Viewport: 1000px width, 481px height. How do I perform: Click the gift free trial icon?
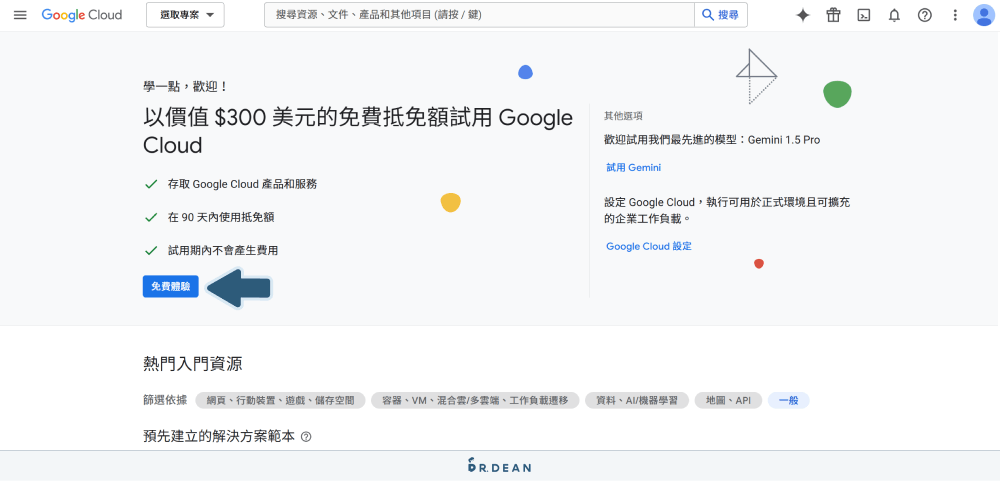pyautogui.click(x=834, y=15)
